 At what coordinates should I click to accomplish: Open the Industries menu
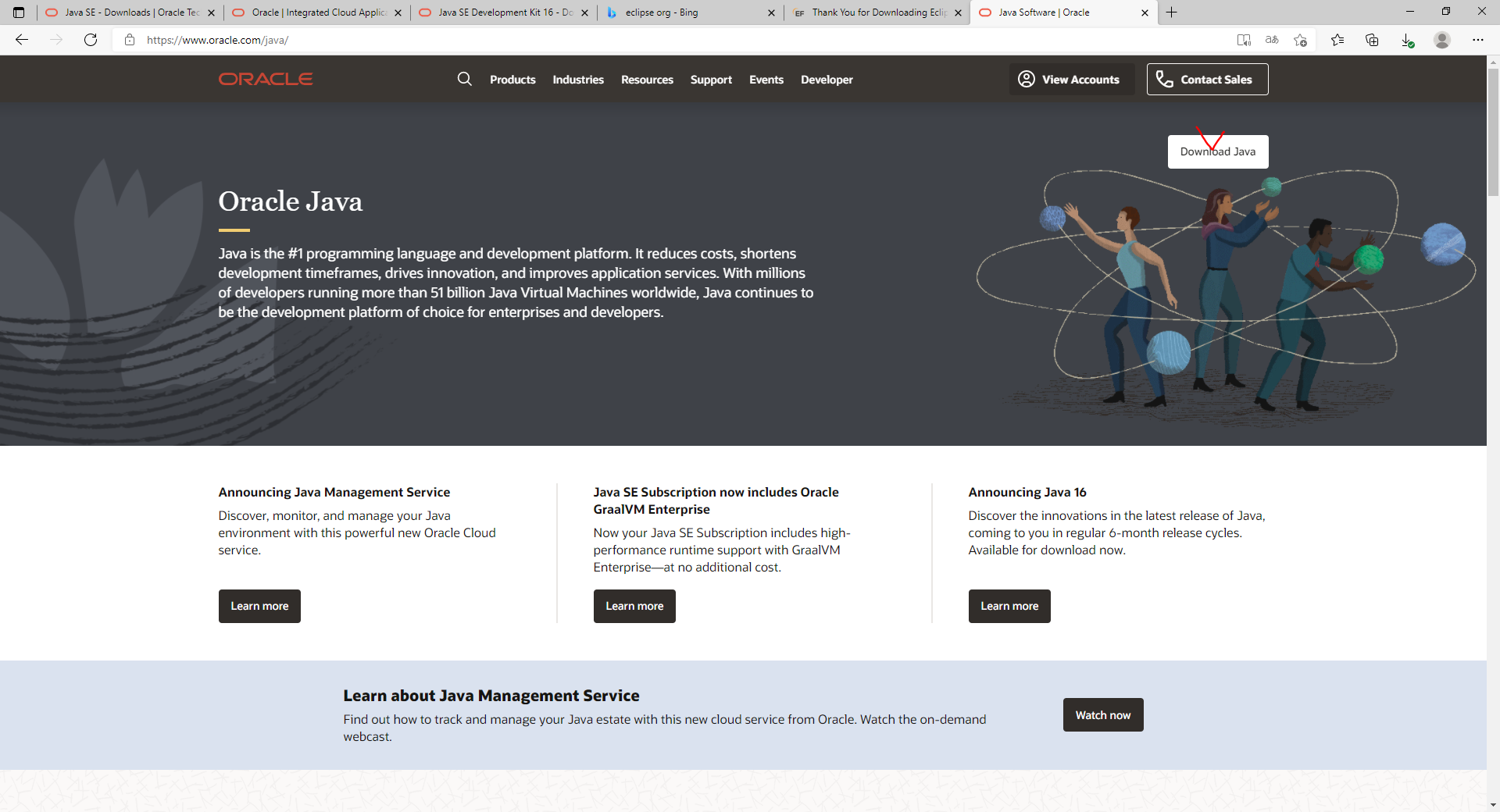[578, 80]
